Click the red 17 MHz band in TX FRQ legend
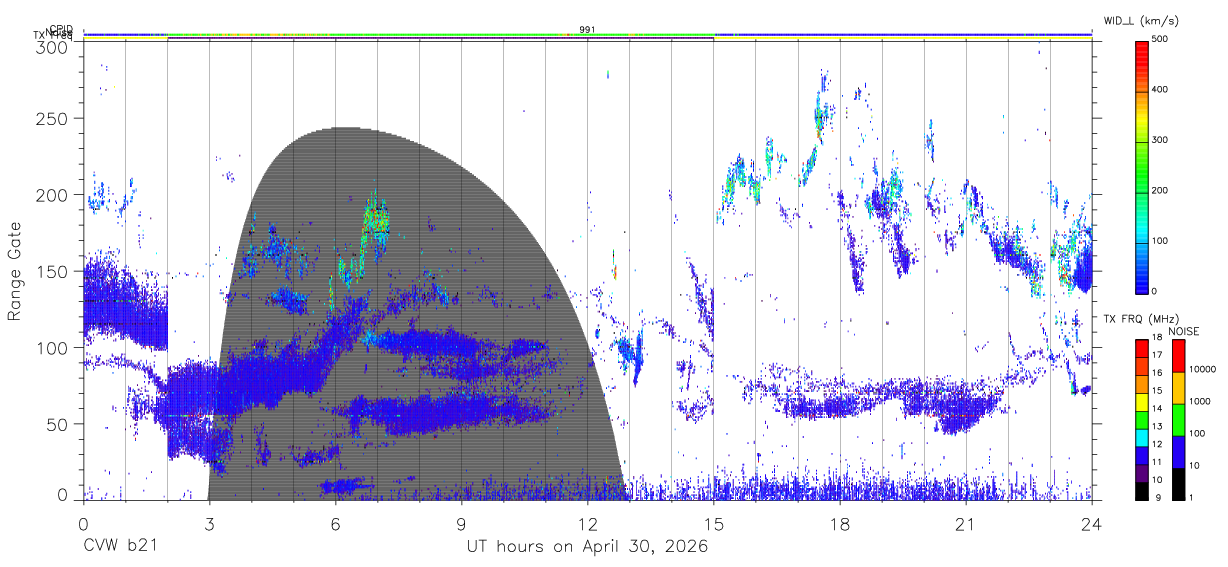The image size is (1228, 567). tap(1141, 349)
